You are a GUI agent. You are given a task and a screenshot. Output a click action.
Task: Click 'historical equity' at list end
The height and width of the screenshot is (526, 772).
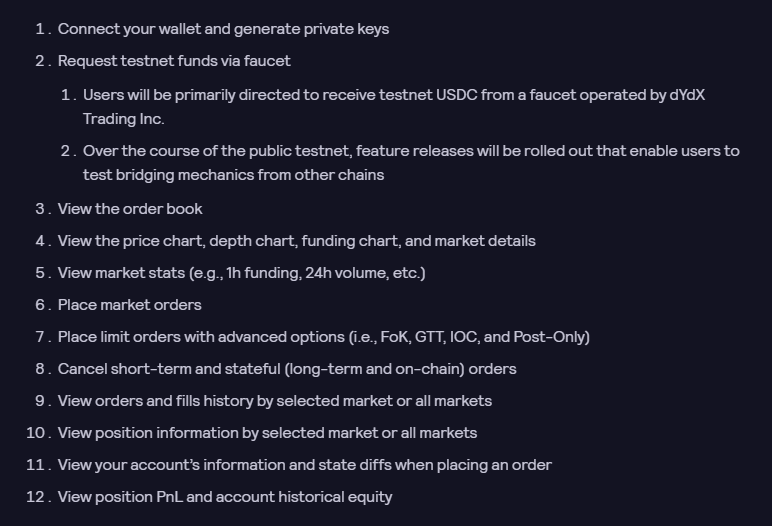click(x=335, y=497)
